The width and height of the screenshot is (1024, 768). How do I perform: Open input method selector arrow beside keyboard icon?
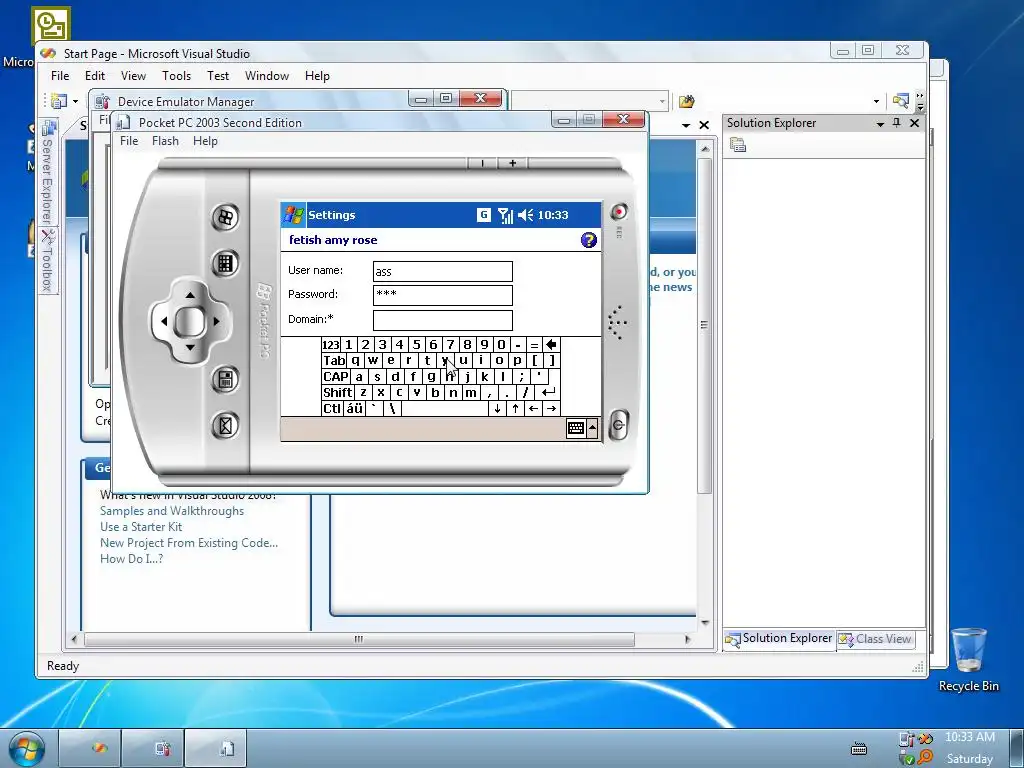tap(592, 428)
